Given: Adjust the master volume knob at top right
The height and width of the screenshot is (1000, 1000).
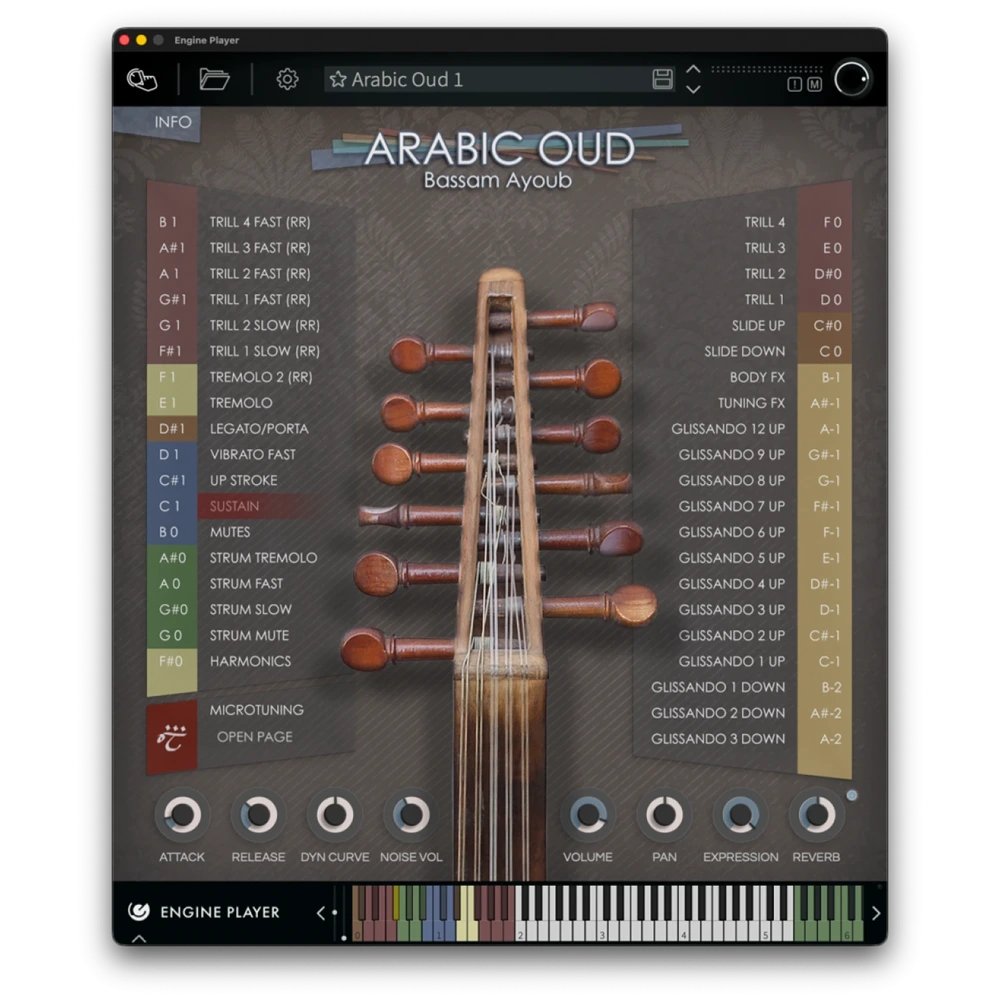Looking at the screenshot, I should point(851,79).
